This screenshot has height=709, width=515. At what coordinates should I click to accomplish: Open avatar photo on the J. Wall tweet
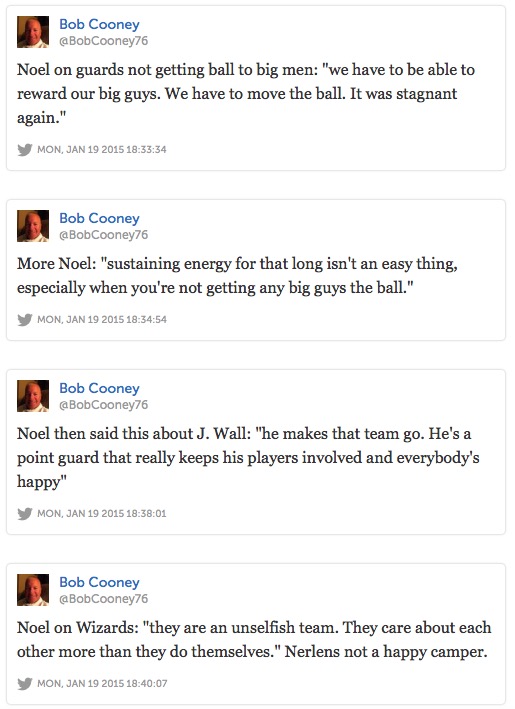(33, 396)
